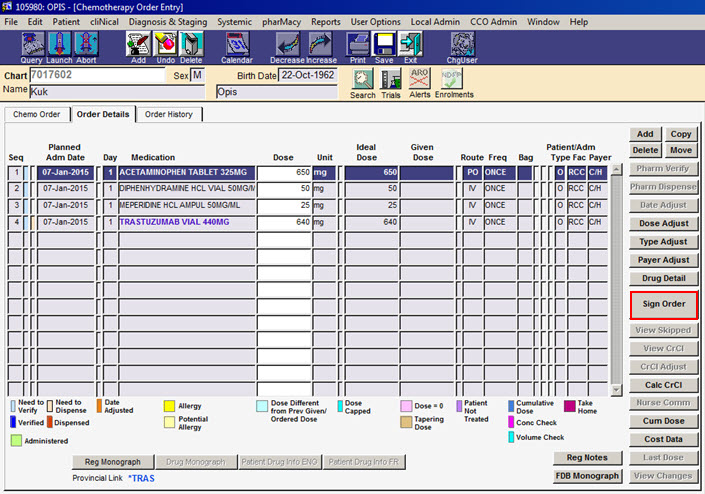Open the Reg Monograph button
This screenshot has width=705, height=494.
coord(113,462)
